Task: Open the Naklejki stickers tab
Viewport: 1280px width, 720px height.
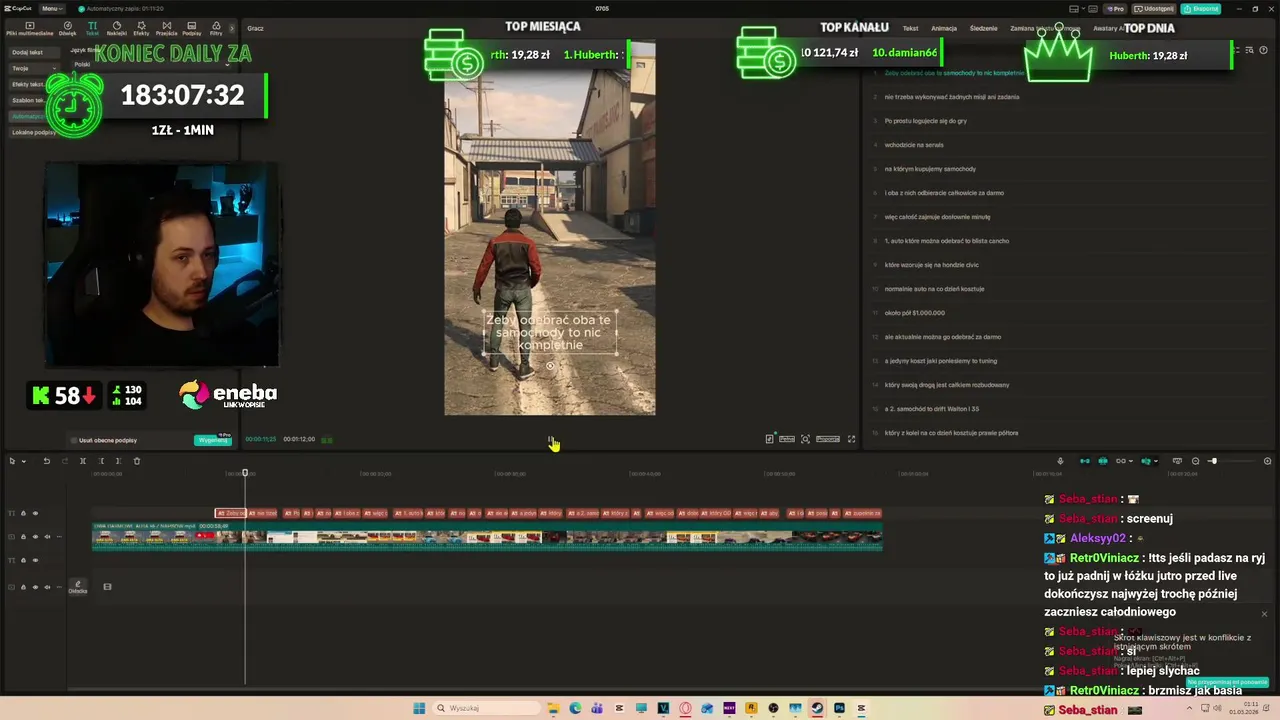Action: pyautogui.click(x=116, y=28)
